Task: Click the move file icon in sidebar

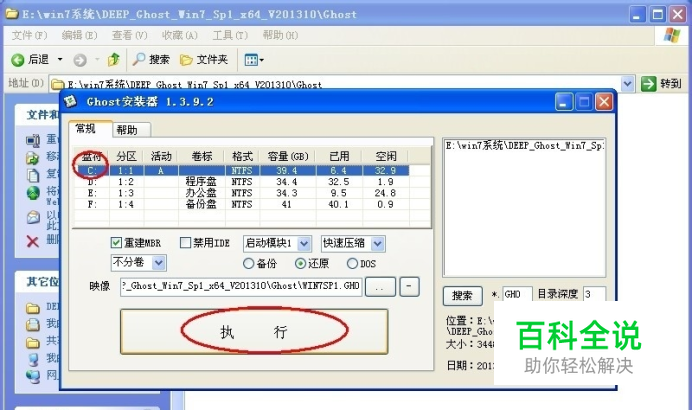Action: 33,158
